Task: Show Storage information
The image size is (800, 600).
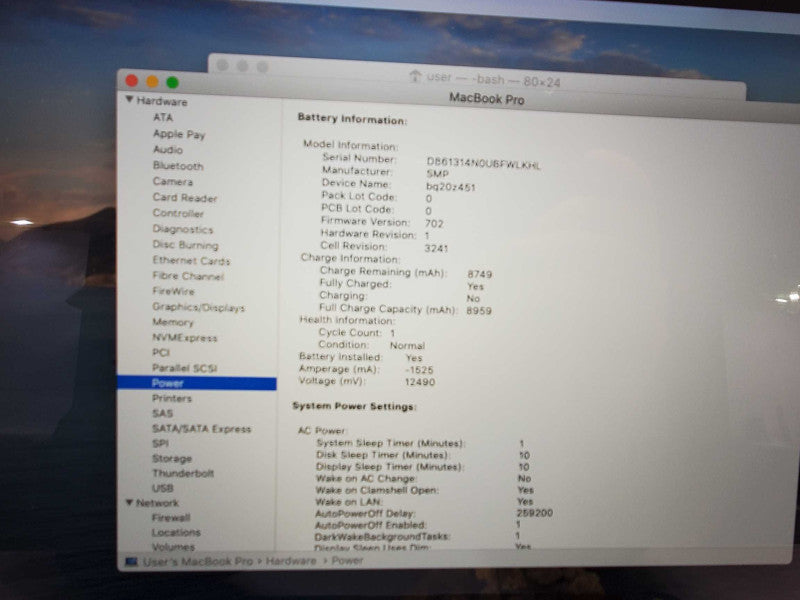Action: (172, 458)
